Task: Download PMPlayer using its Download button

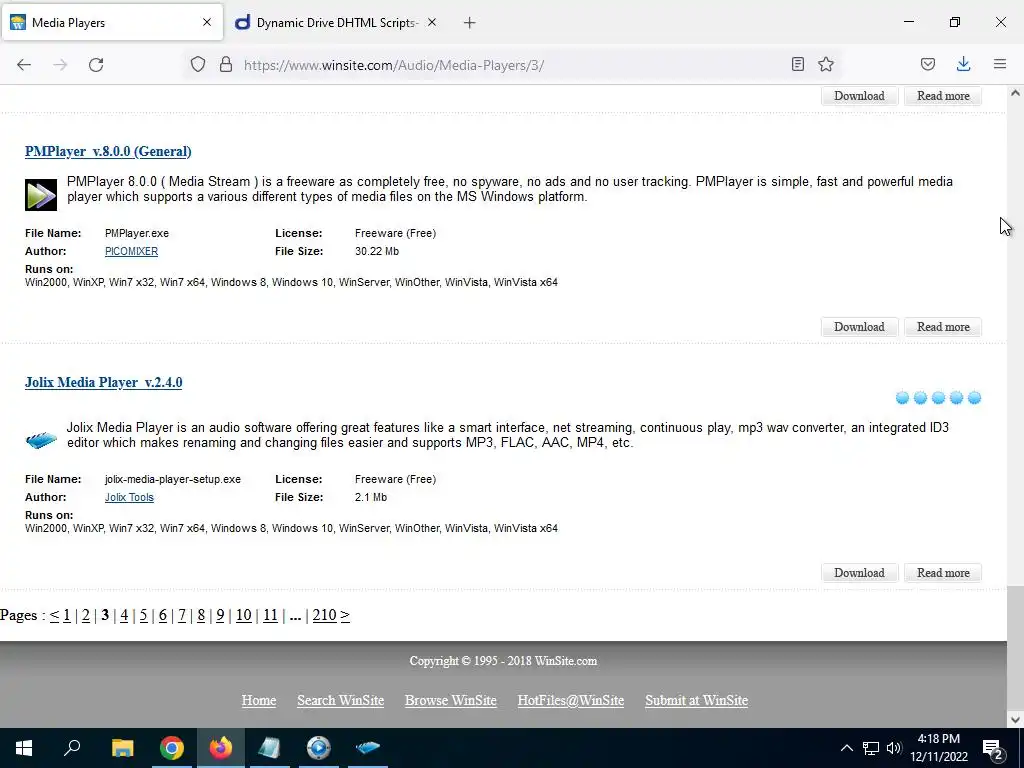Action: click(x=859, y=327)
